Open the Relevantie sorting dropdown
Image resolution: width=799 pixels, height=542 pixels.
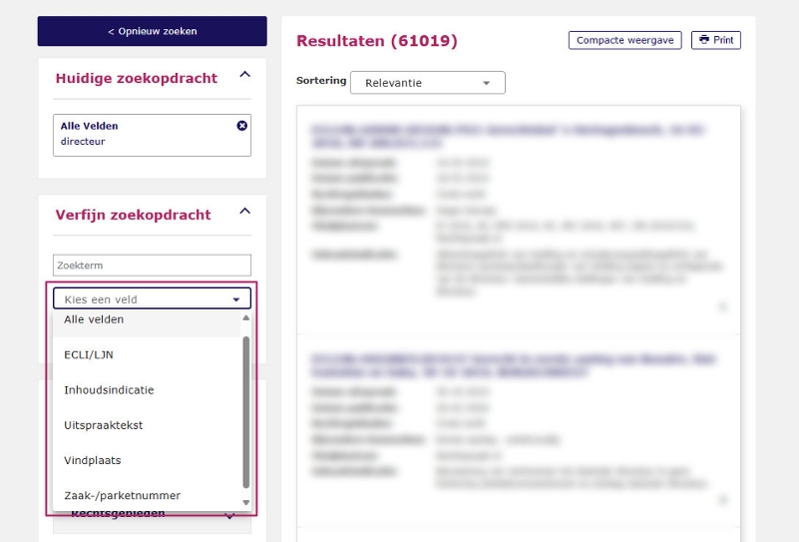point(427,83)
